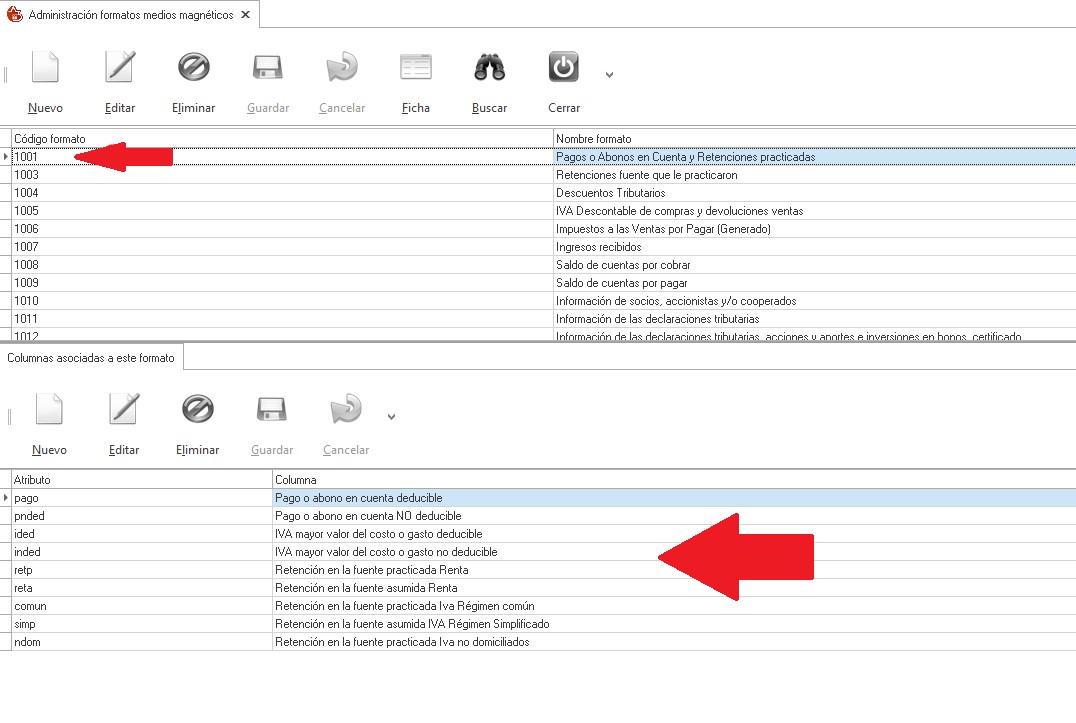Select format row 1005 IVA Descontable
1076x723 pixels.
coord(280,211)
